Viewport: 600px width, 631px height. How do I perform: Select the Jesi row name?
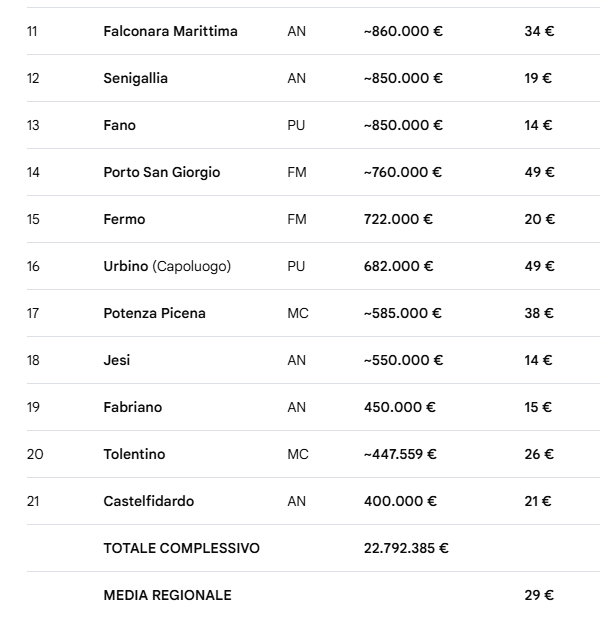(x=116, y=360)
